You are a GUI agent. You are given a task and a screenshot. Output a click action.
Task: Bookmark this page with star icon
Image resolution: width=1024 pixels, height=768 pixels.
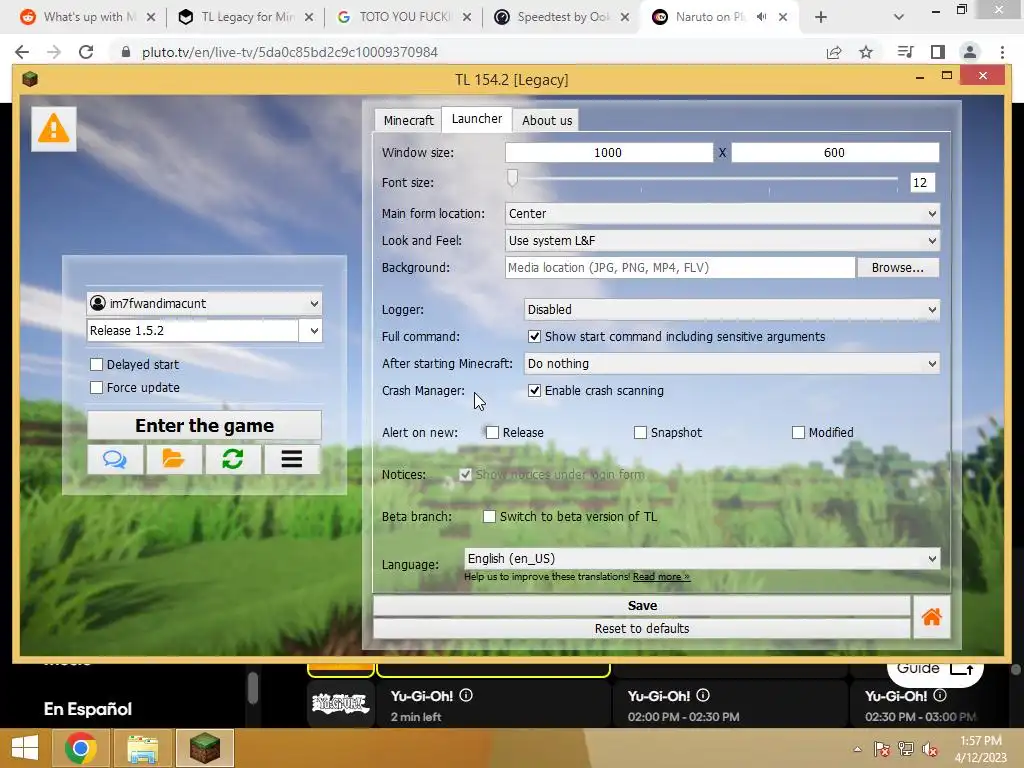tap(865, 52)
